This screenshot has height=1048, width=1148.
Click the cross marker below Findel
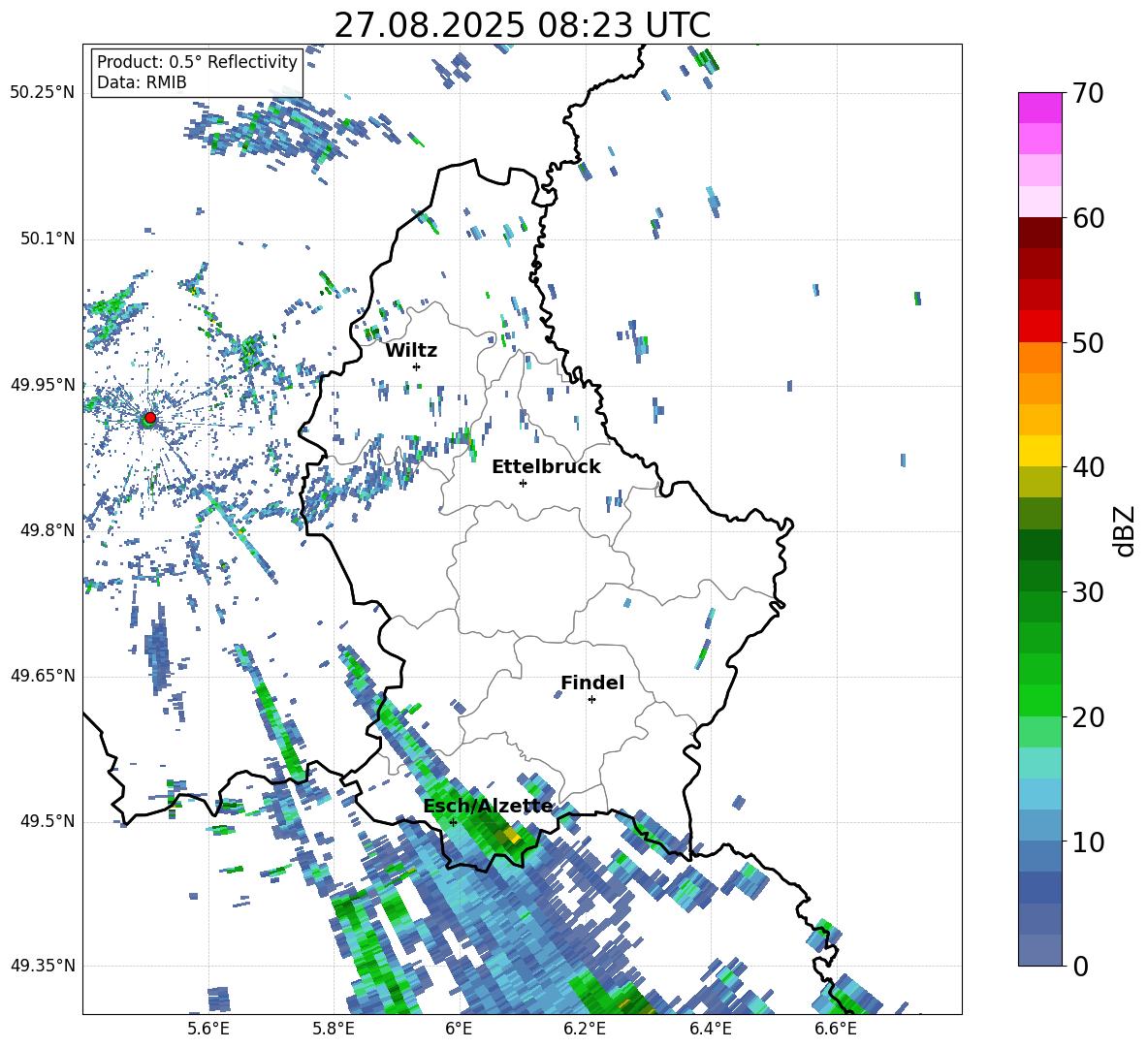(x=591, y=700)
